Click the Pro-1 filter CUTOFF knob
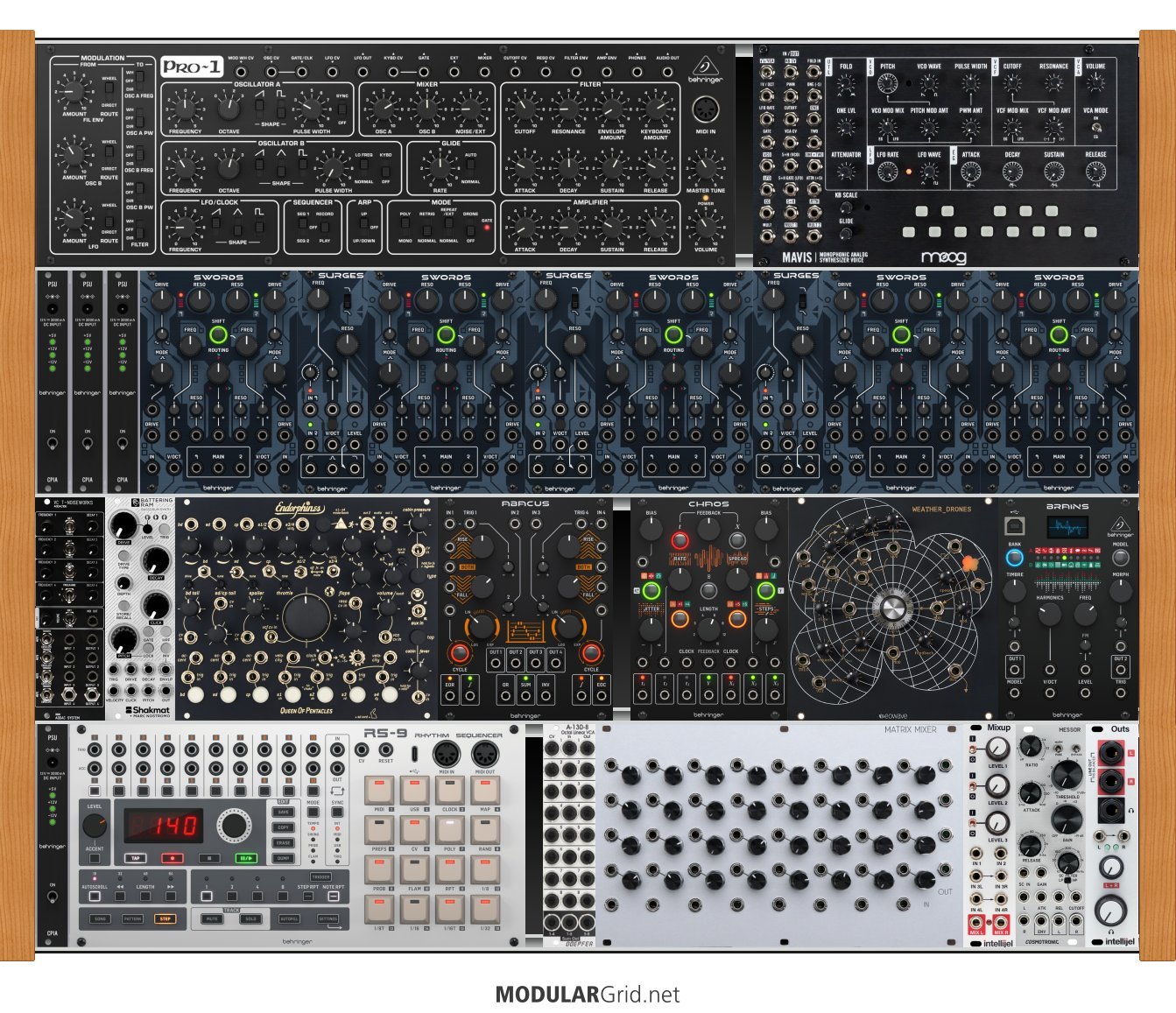 525,109
